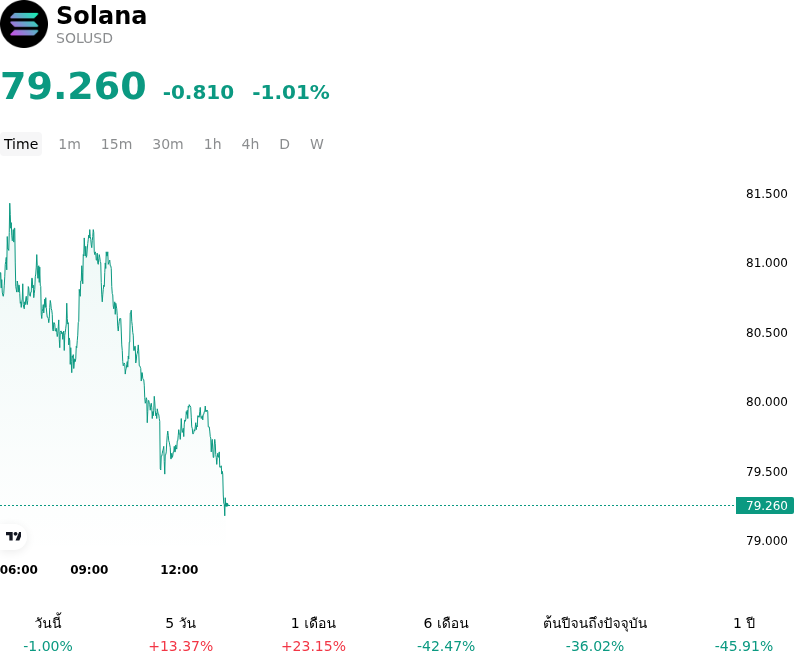Screen dimensions: 800x666
Task: Select the 6 เดือน -42.47% range
Action: coord(446,634)
